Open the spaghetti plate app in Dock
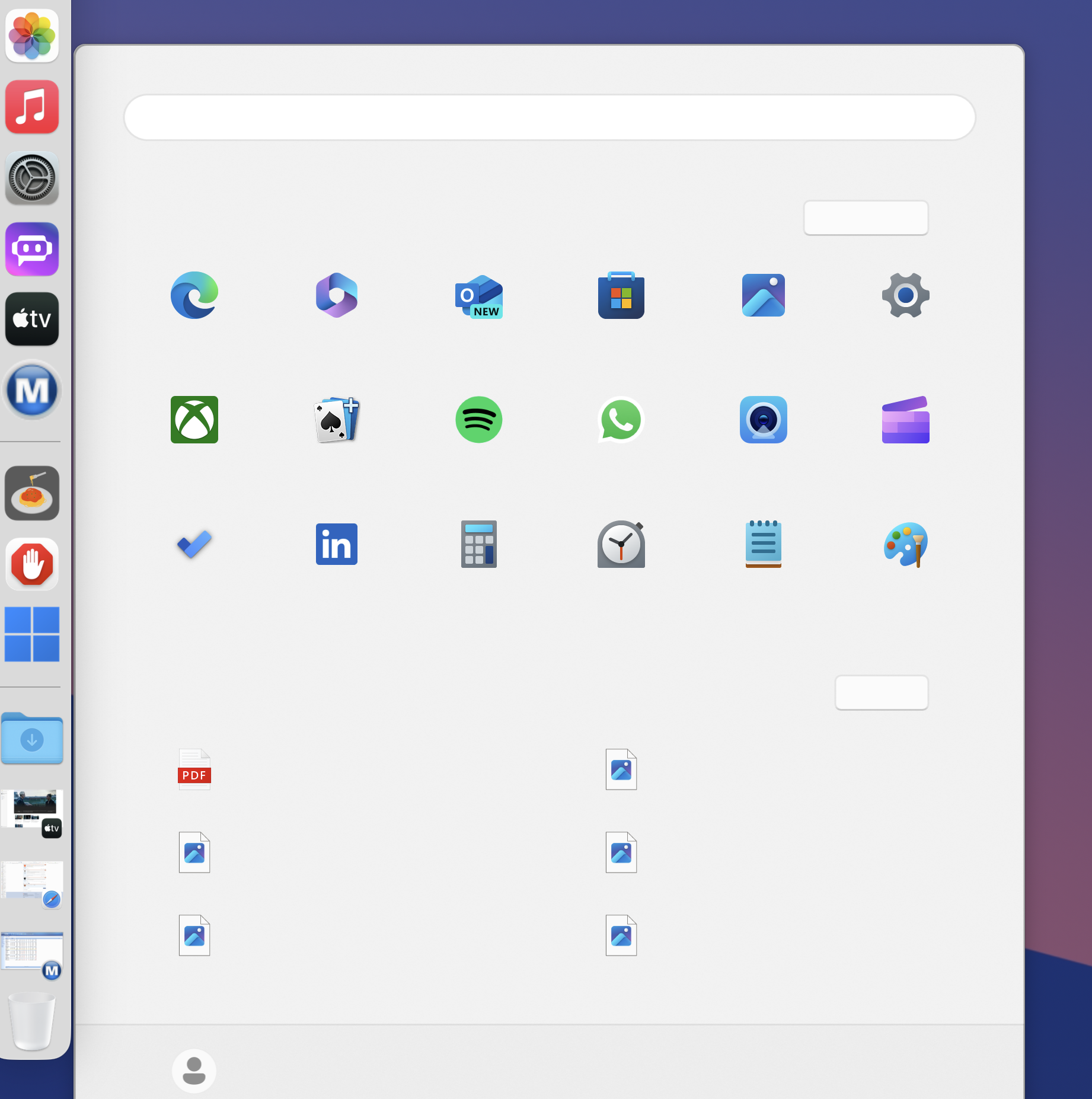The width and height of the screenshot is (1092, 1099). pos(32,493)
